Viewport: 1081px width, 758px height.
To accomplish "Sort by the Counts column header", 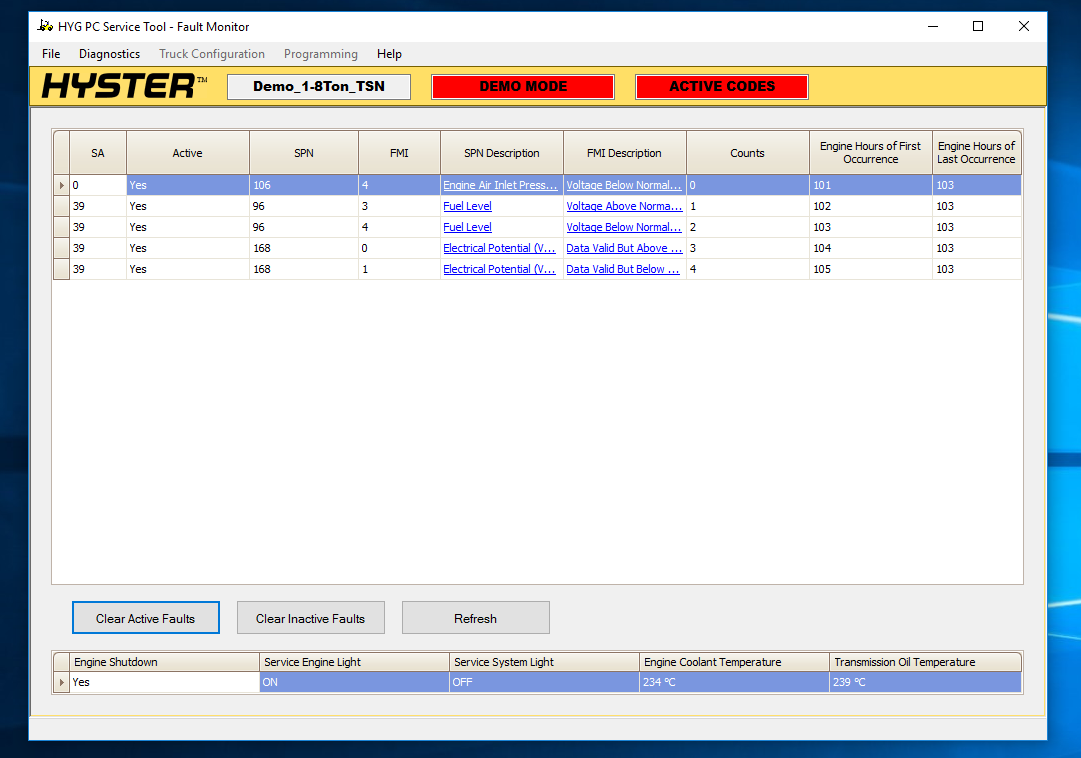I will click(x=747, y=153).
